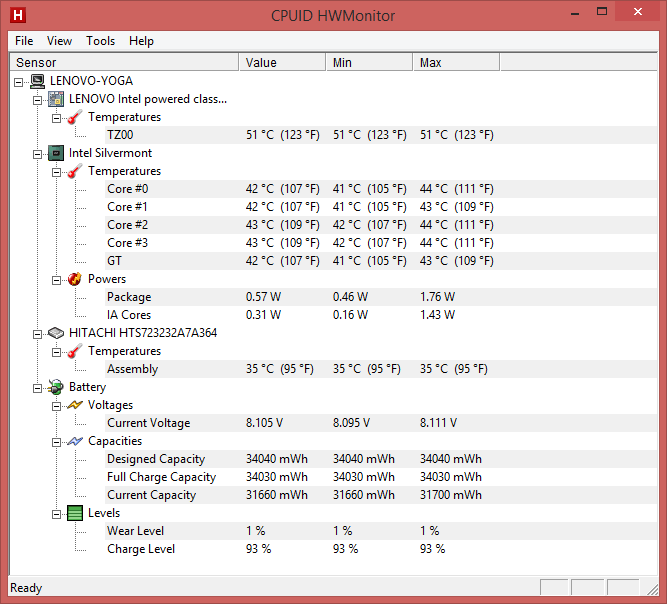The image size is (667, 604).
Task: Click the Battery icon in tree
Action: [56, 387]
